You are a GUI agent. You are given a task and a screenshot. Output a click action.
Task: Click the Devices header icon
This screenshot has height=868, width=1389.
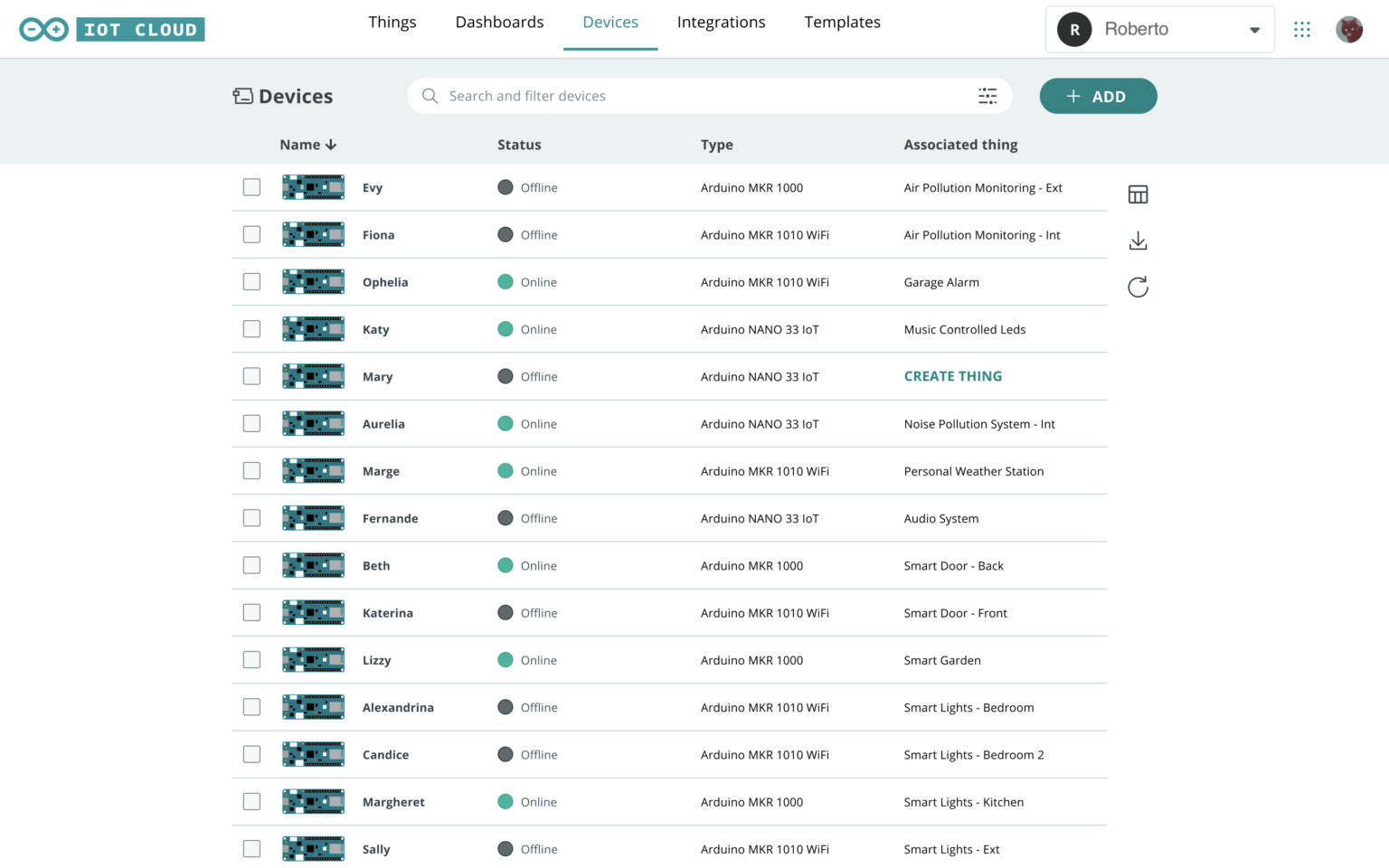(x=243, y=95)
